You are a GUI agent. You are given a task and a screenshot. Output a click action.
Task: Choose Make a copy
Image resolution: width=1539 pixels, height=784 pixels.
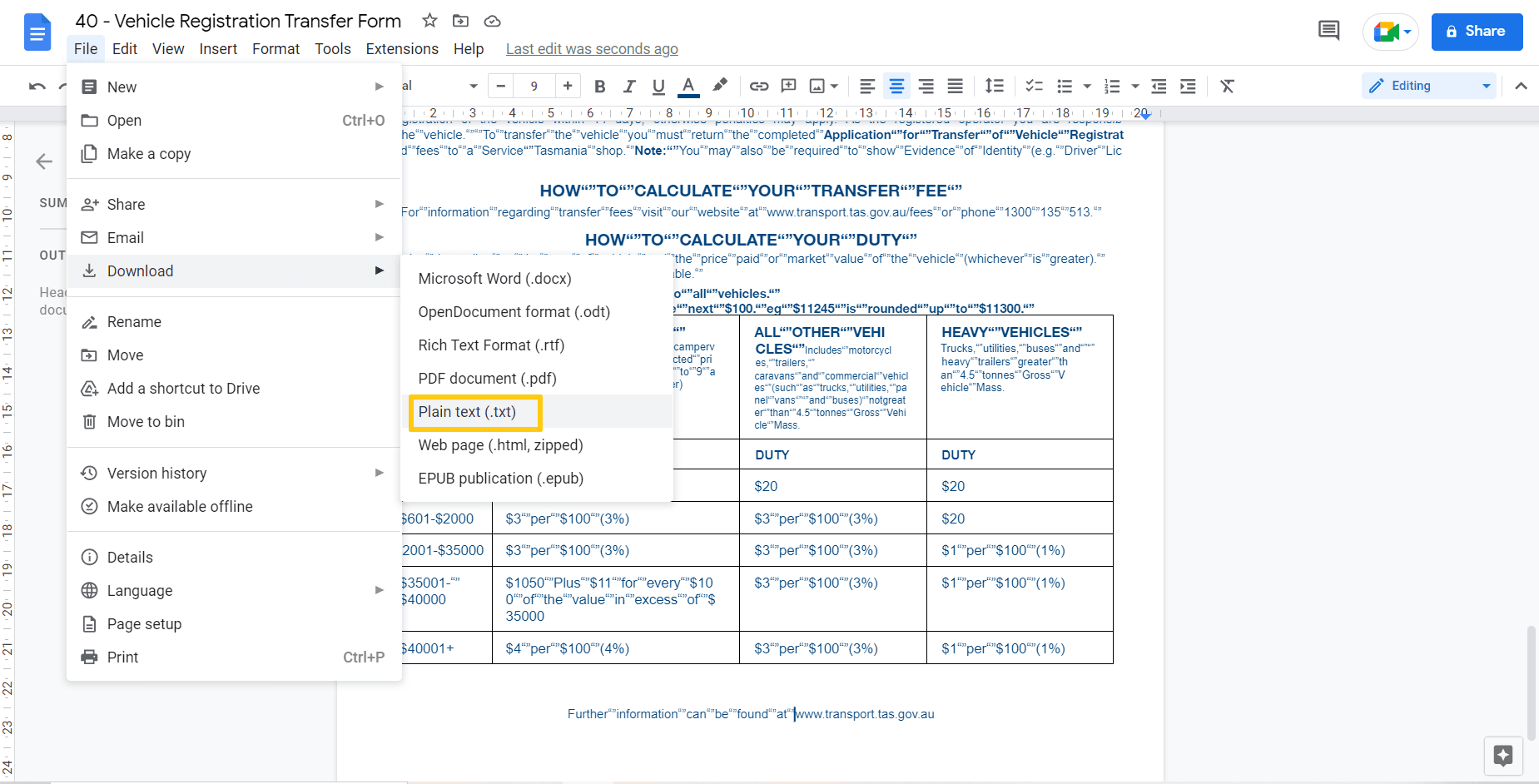234,153
